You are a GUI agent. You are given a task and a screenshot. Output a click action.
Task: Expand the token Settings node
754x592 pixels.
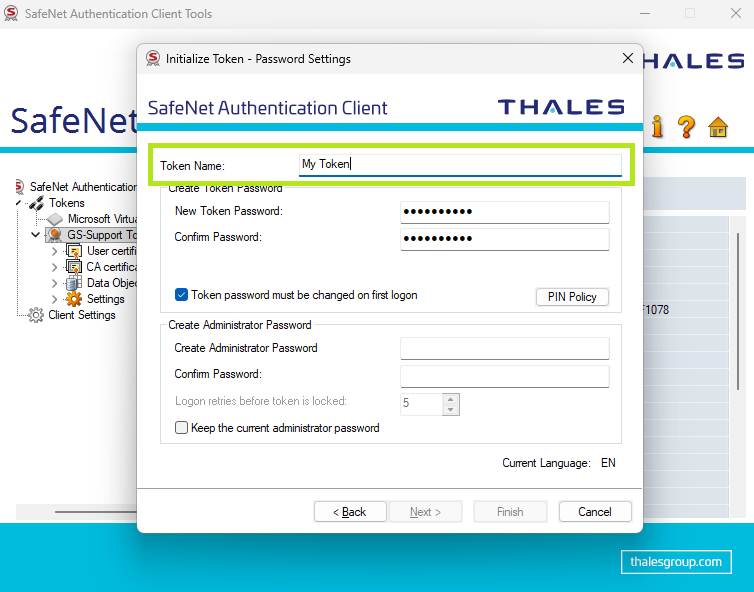(54, 299)
